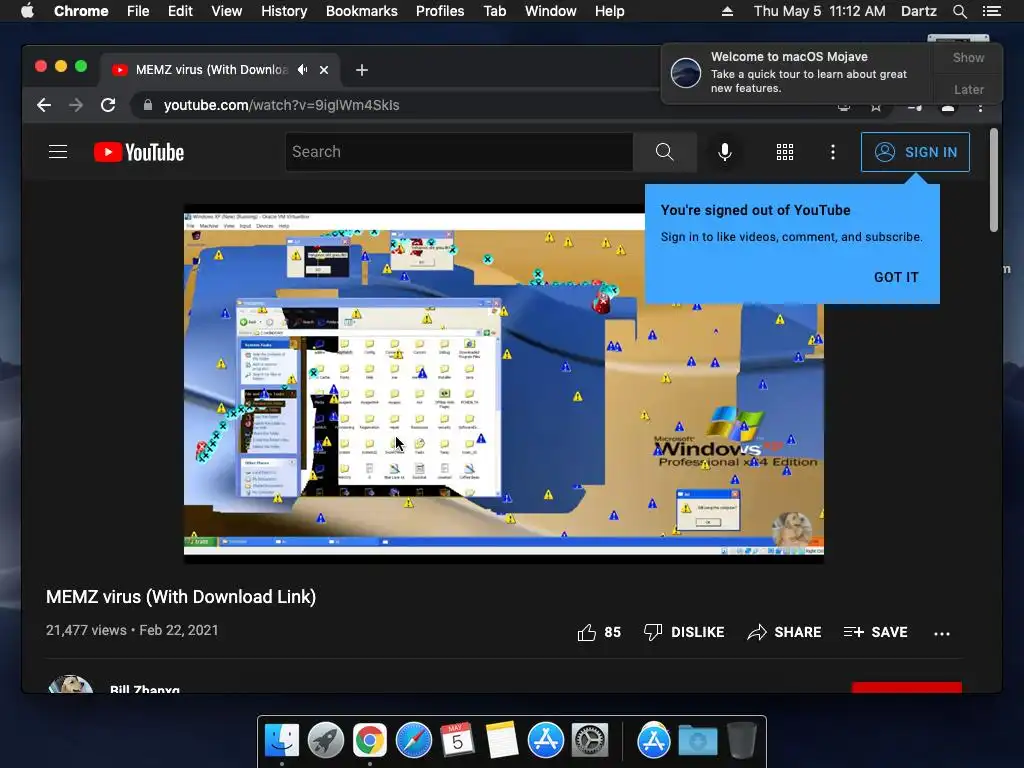The image size is (1024, 768).
Task: Open Spotlight search in menu bar
Action: pyautogui.click(x=959, y=11)
